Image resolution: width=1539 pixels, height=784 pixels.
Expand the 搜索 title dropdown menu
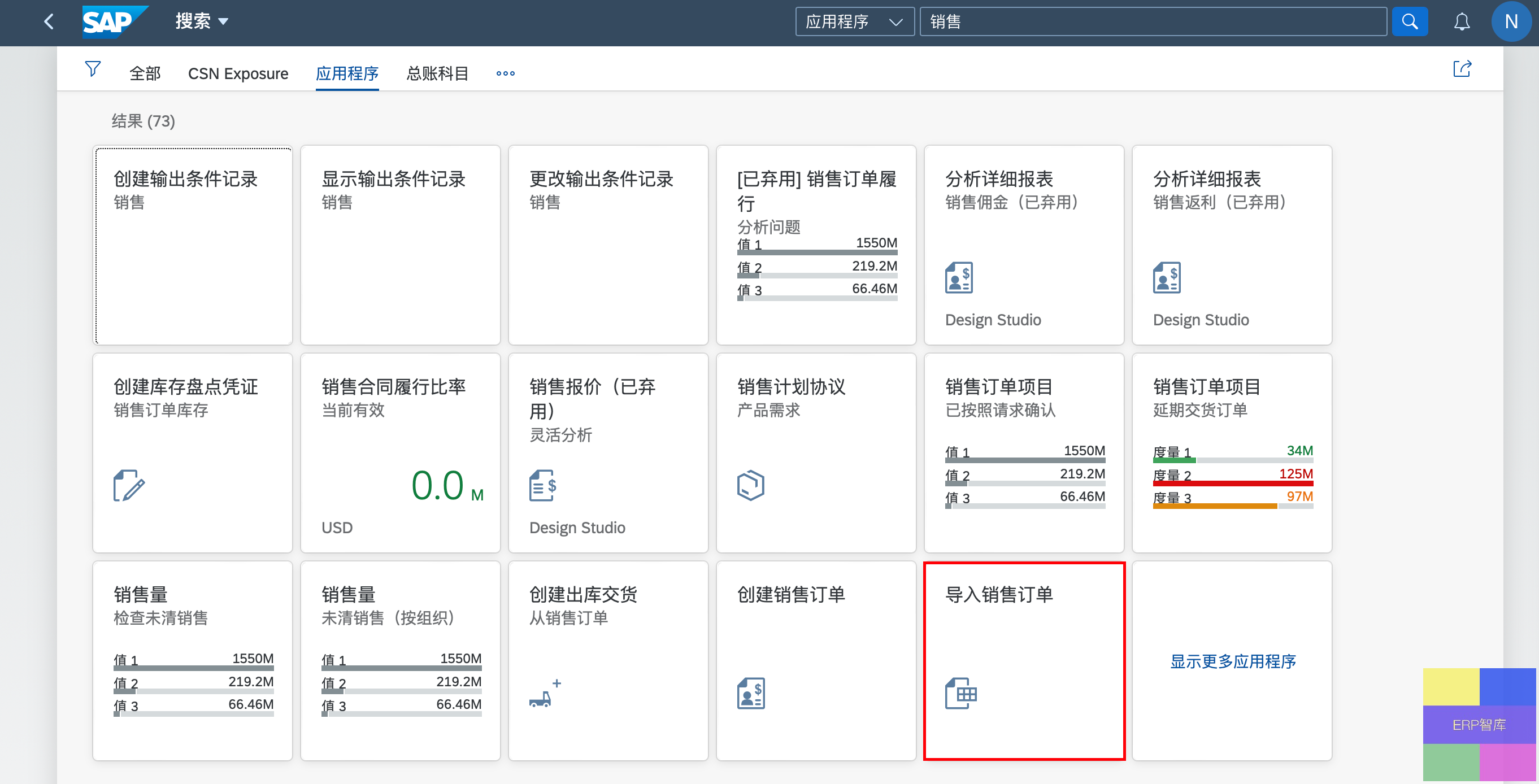(201, 21)
